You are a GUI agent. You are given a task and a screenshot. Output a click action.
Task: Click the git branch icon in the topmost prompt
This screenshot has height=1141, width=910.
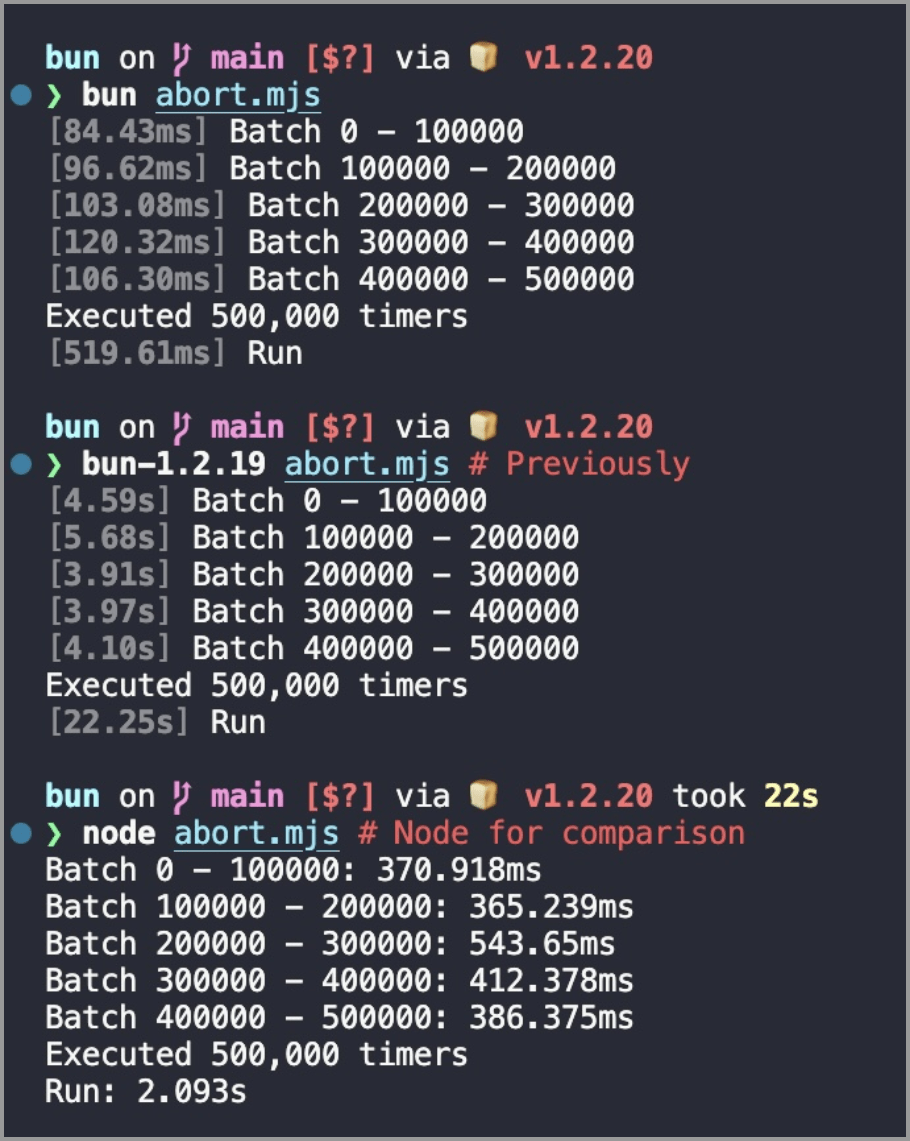pyautogui.click(x=183, y=59)
